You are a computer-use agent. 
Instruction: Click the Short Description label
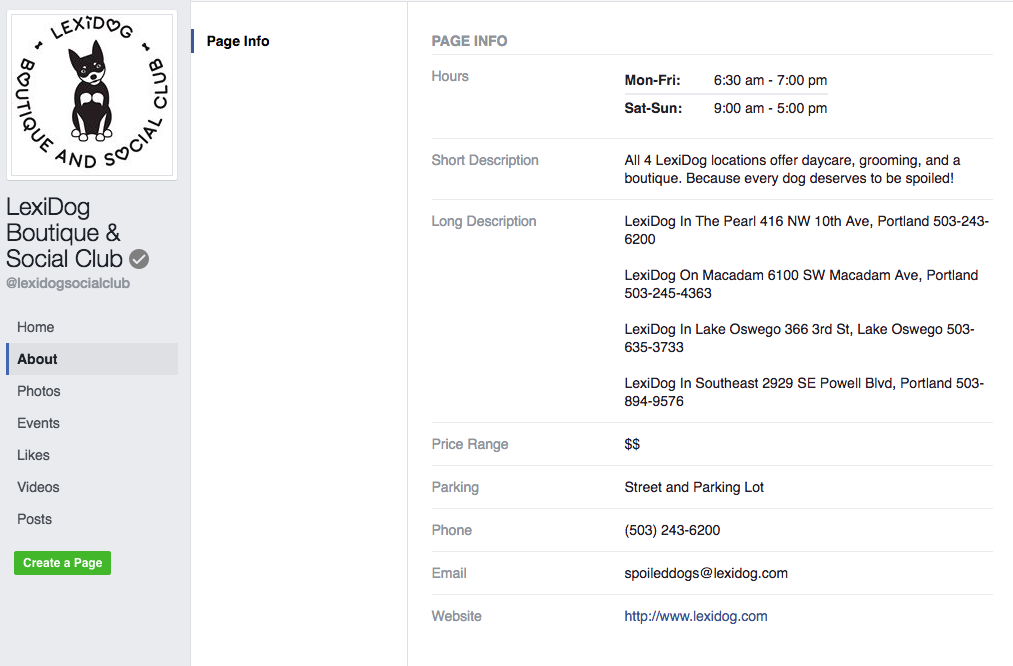(x=485, y=160)
